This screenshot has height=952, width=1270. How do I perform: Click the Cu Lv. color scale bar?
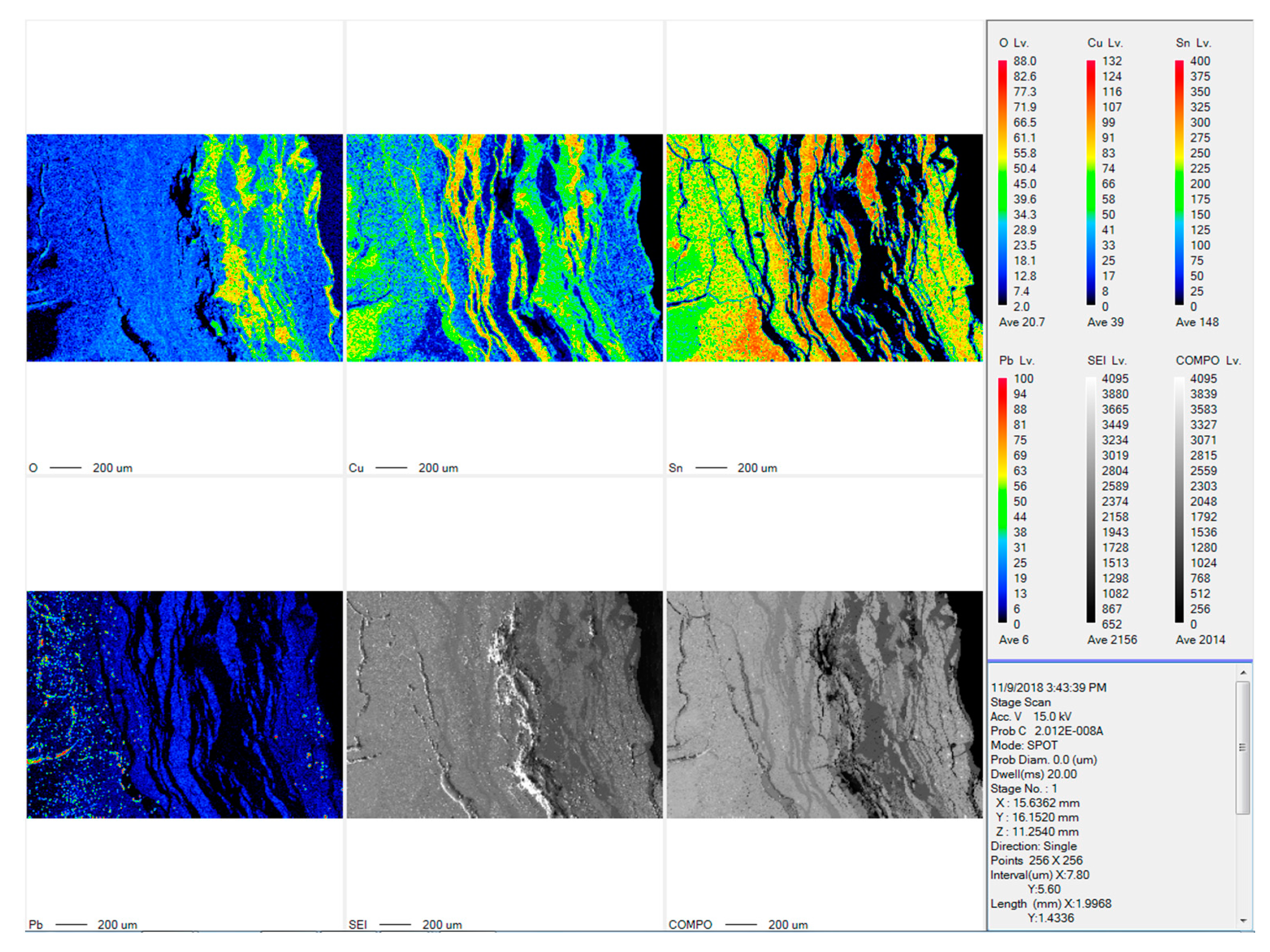pos(1091,183)
